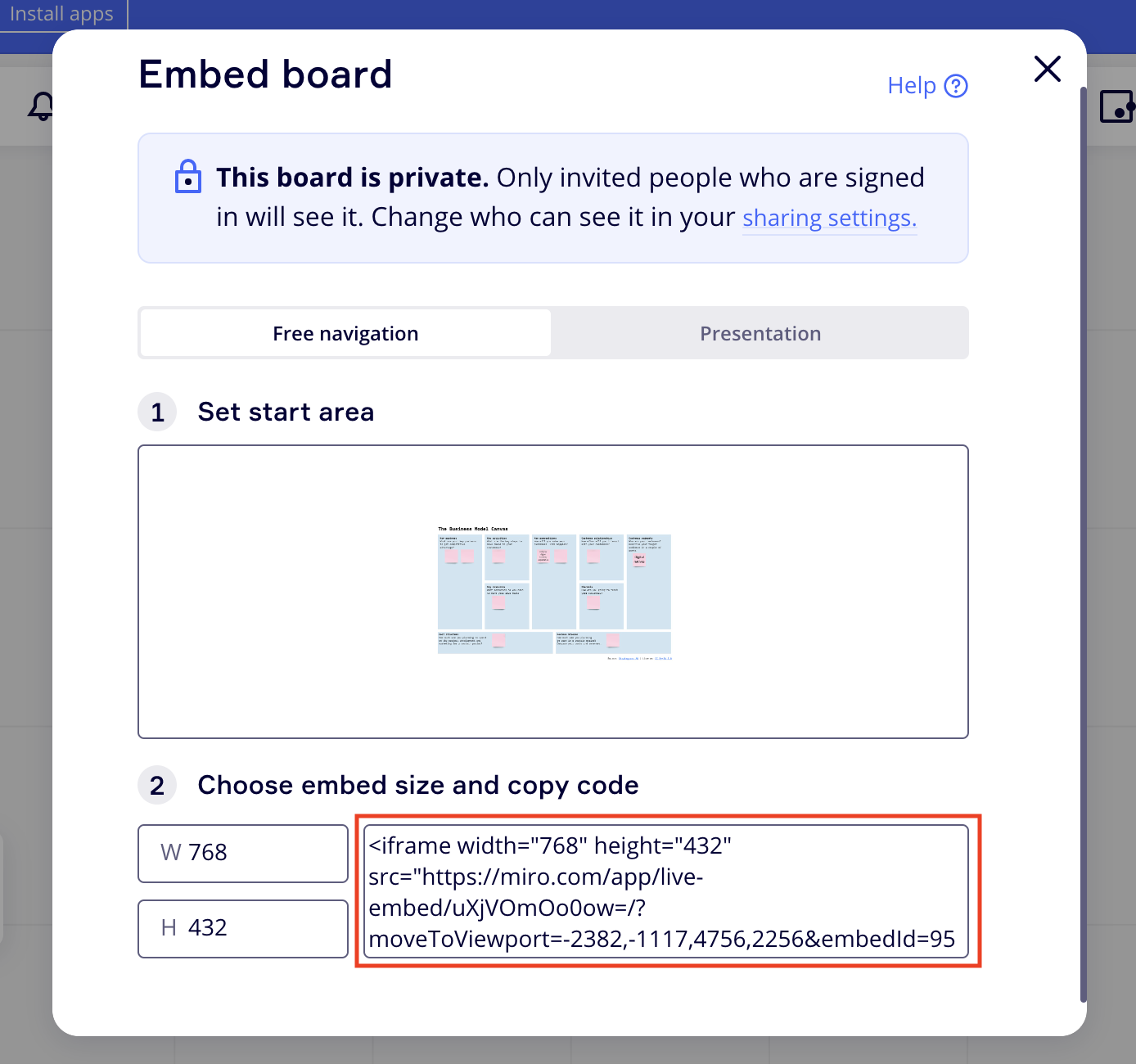Open the Install apps tab
Screen dimensions: 1136x1064
tap(61, 14)
